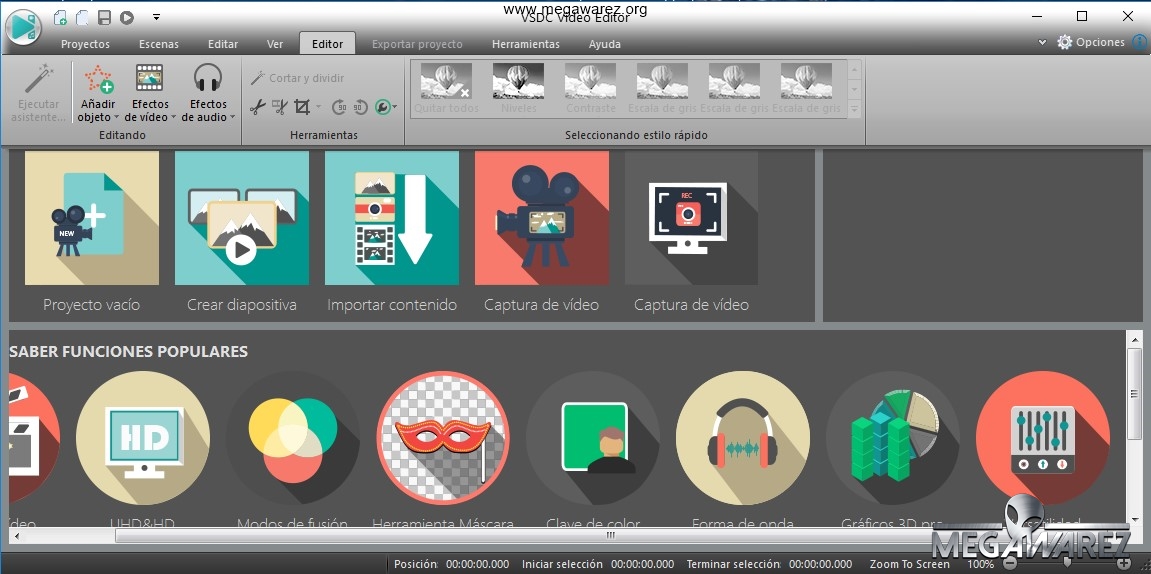
Task: Click the Iniciar selección label
Action: pyautogui.click(x=562, y=564)
